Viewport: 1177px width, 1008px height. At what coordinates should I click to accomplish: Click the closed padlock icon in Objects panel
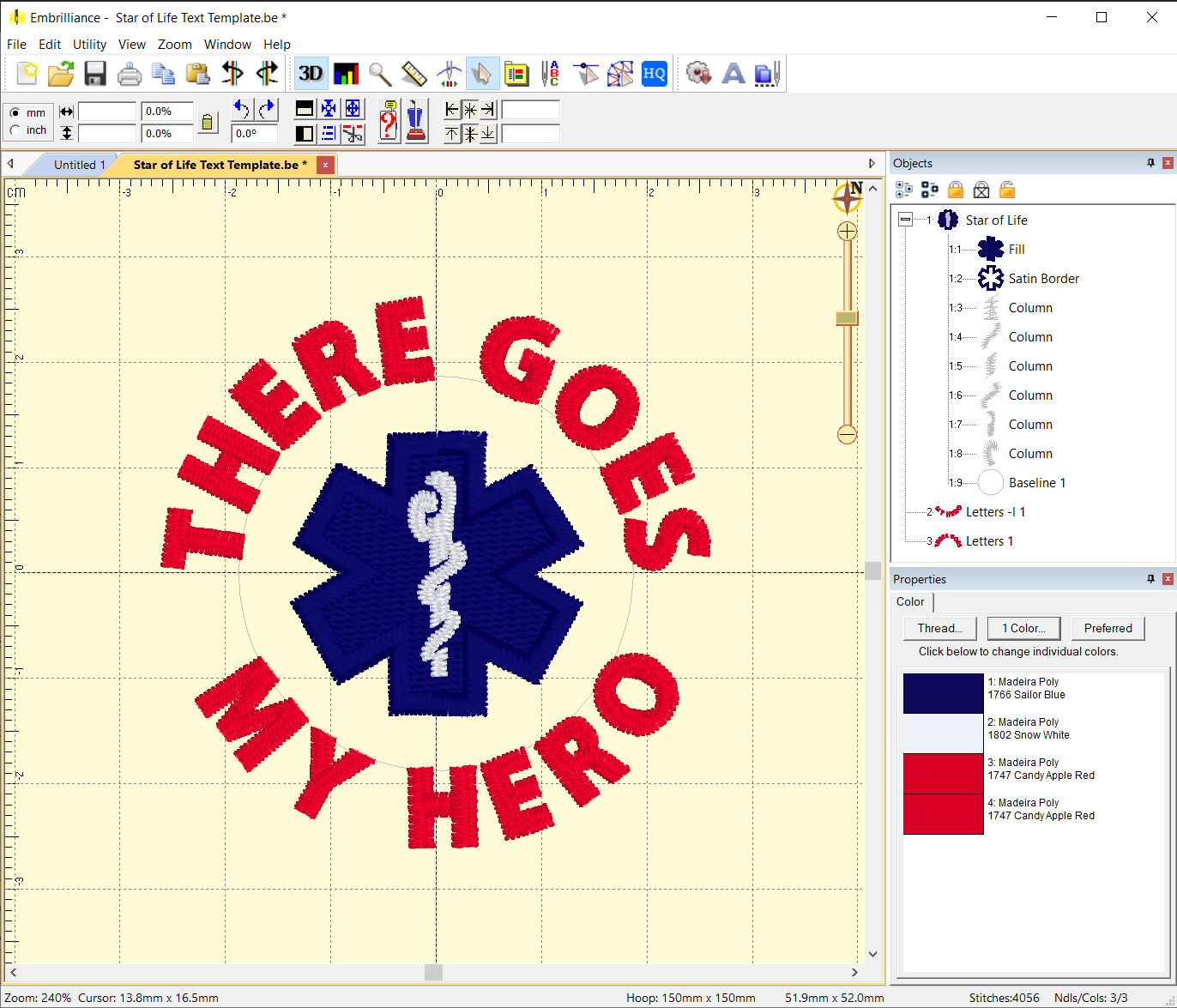(956, 190)
